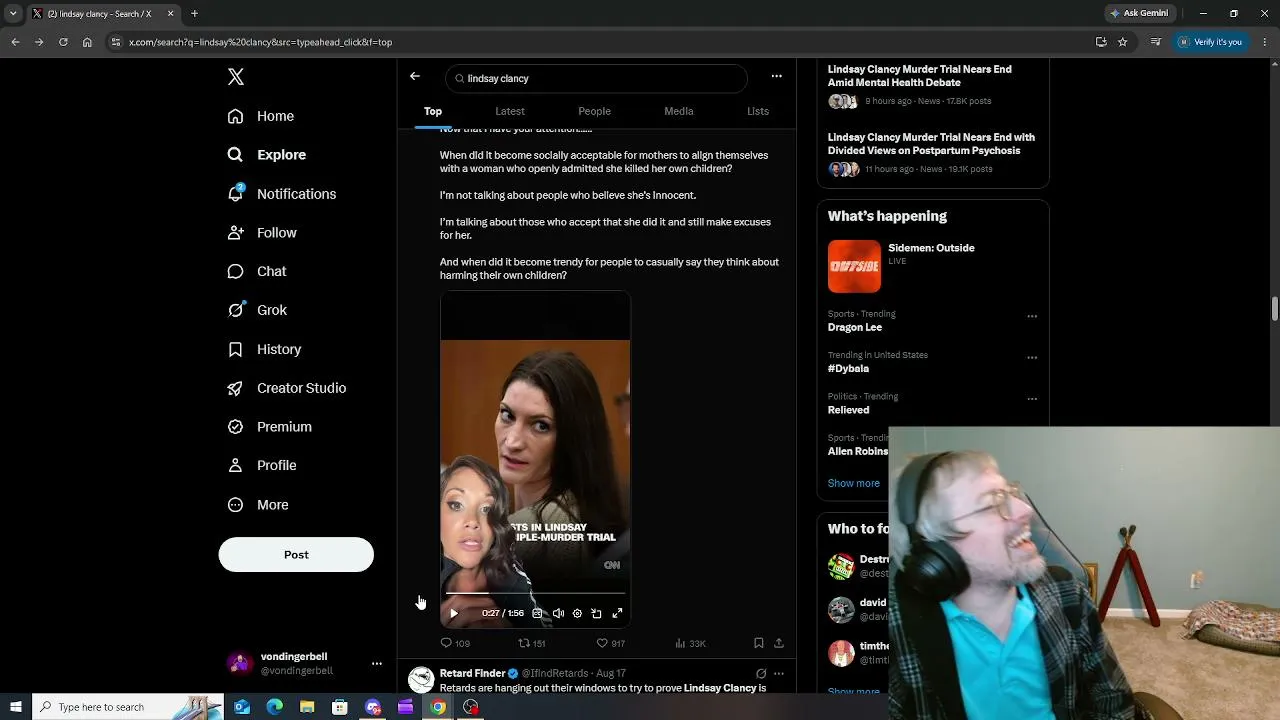Open Notifications in the sidebar

tap(282, 194)
